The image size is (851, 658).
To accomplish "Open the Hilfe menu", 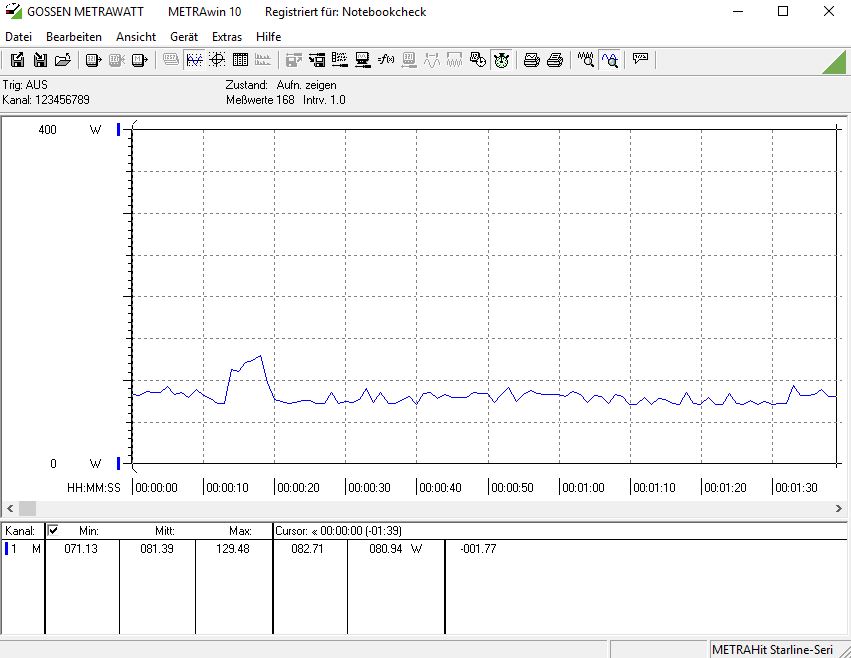I will pos(269,37).
